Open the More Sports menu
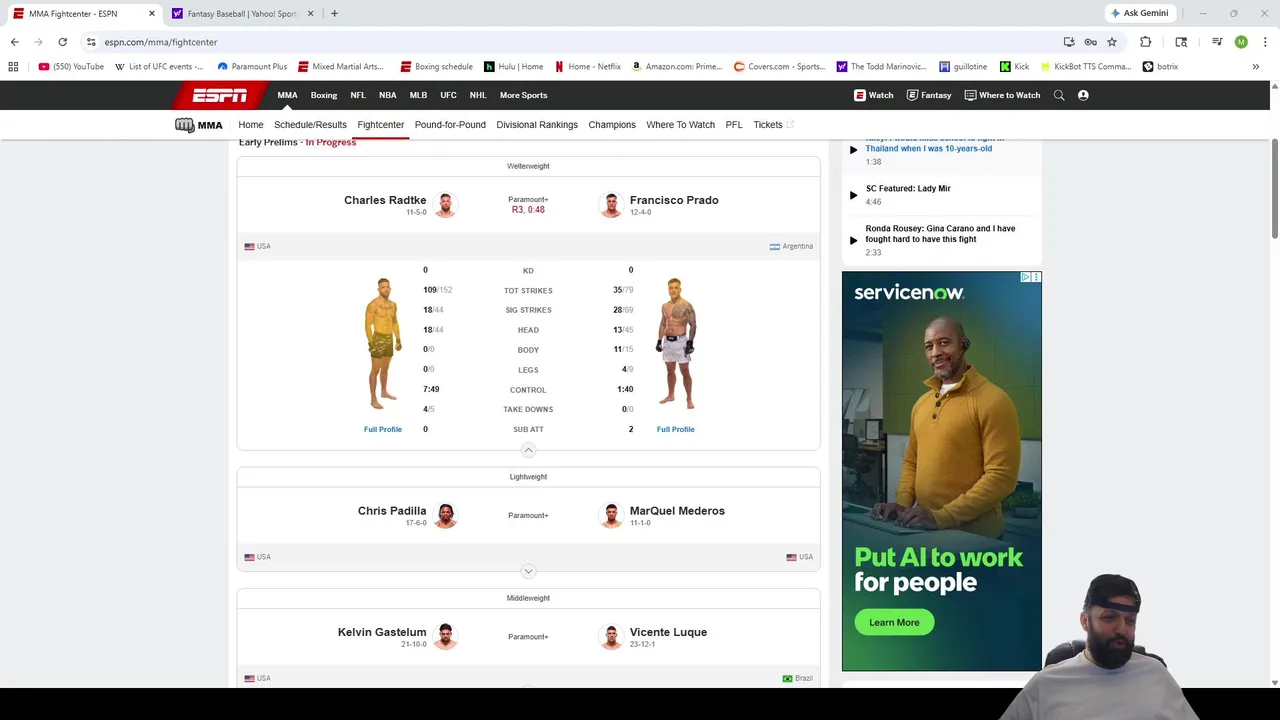The image size is (1280, 720). (x=523, y=95)
